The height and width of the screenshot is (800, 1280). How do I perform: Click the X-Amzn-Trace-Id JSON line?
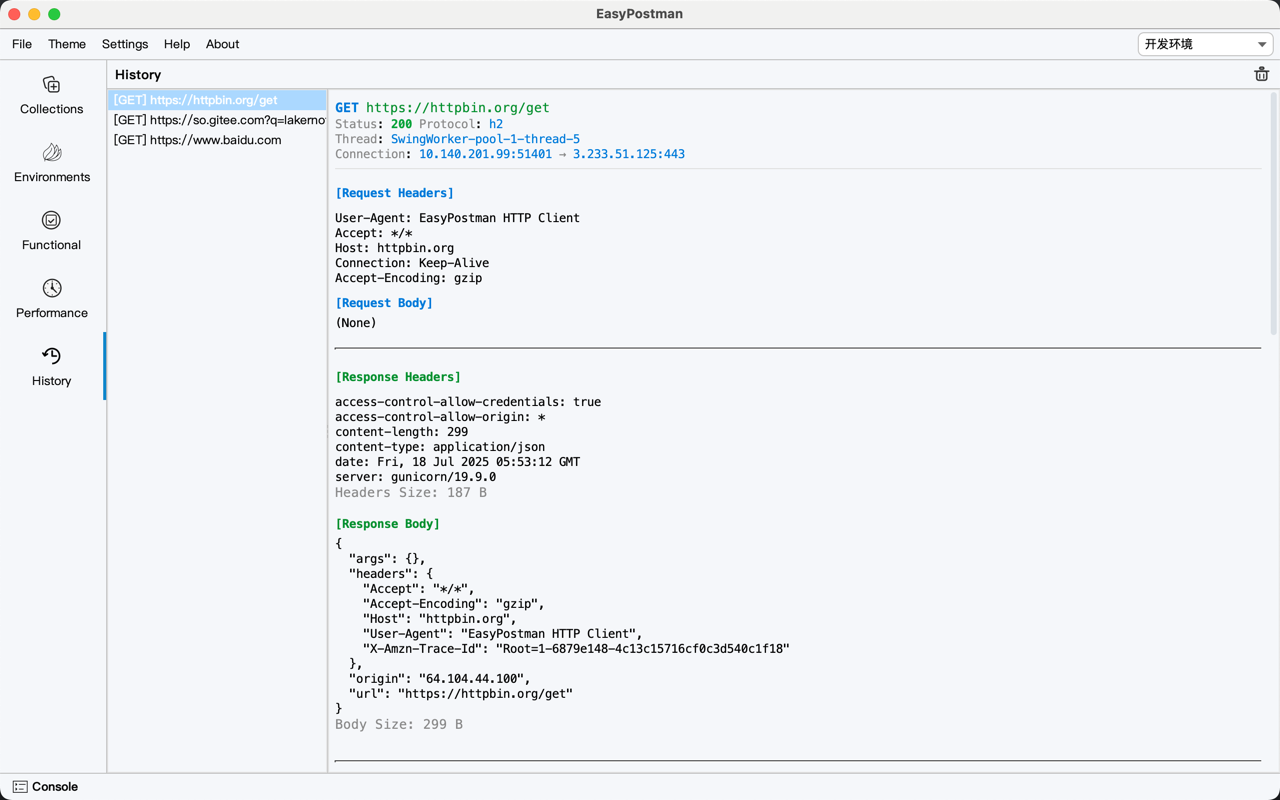(x=576, y=649)
